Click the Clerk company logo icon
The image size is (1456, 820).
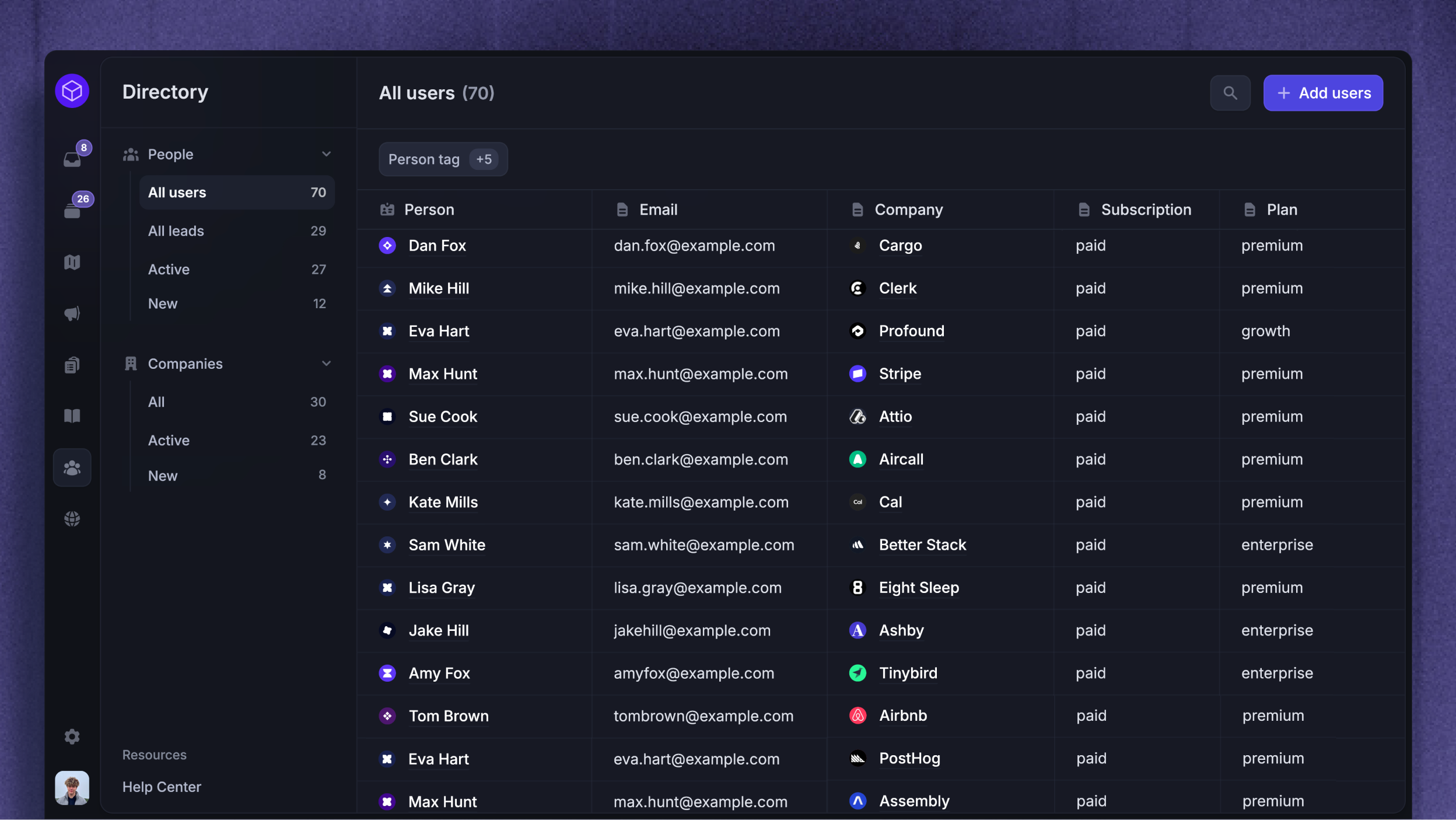(x=857, y=288)
